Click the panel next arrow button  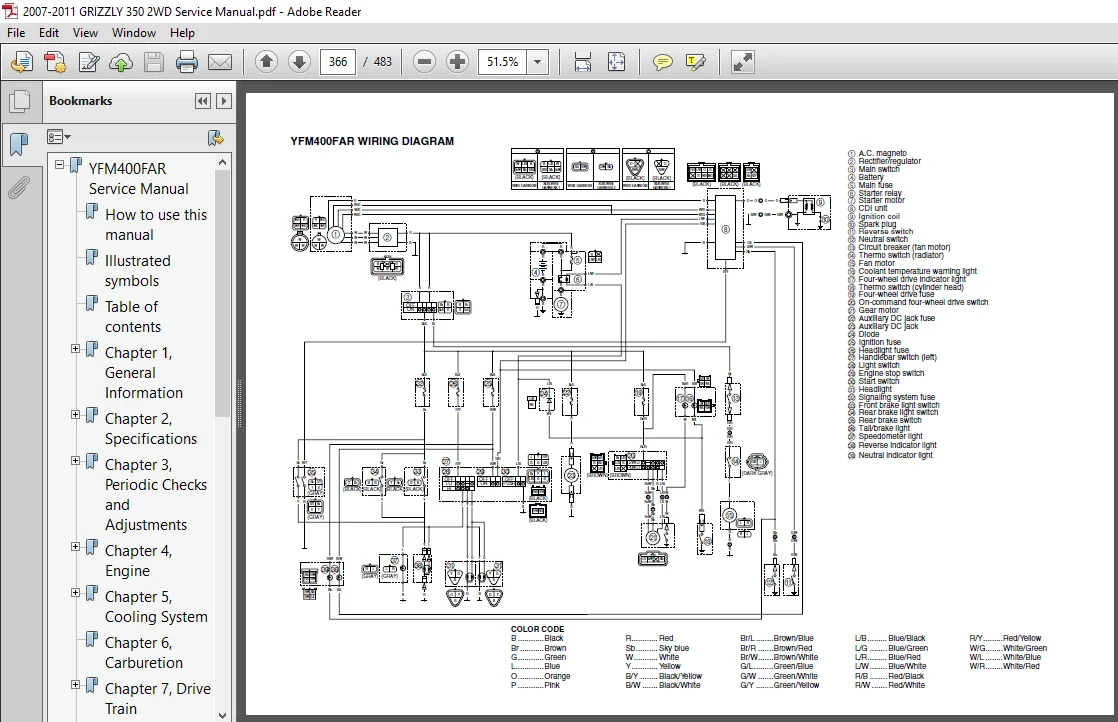[x=224, y=101]
